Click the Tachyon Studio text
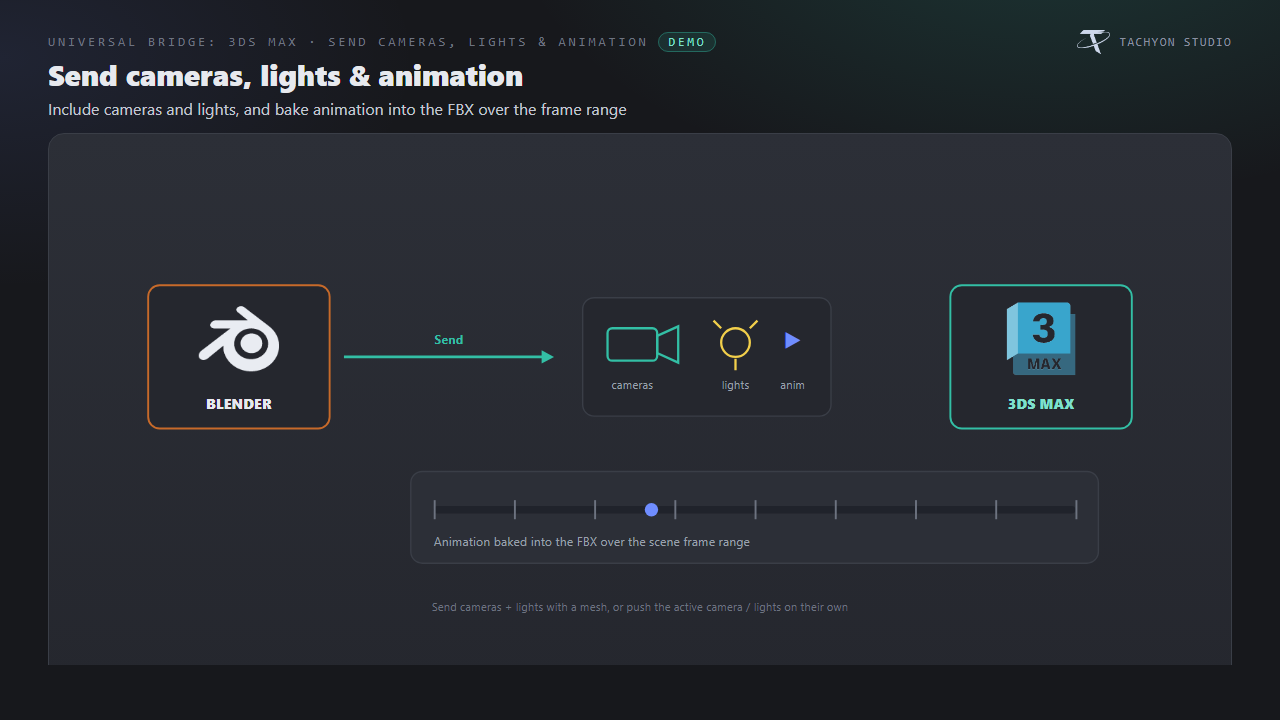Image resolution: width=1280 pixels, height=720 pixels. pyautogui.click(x=1175, y=42)
